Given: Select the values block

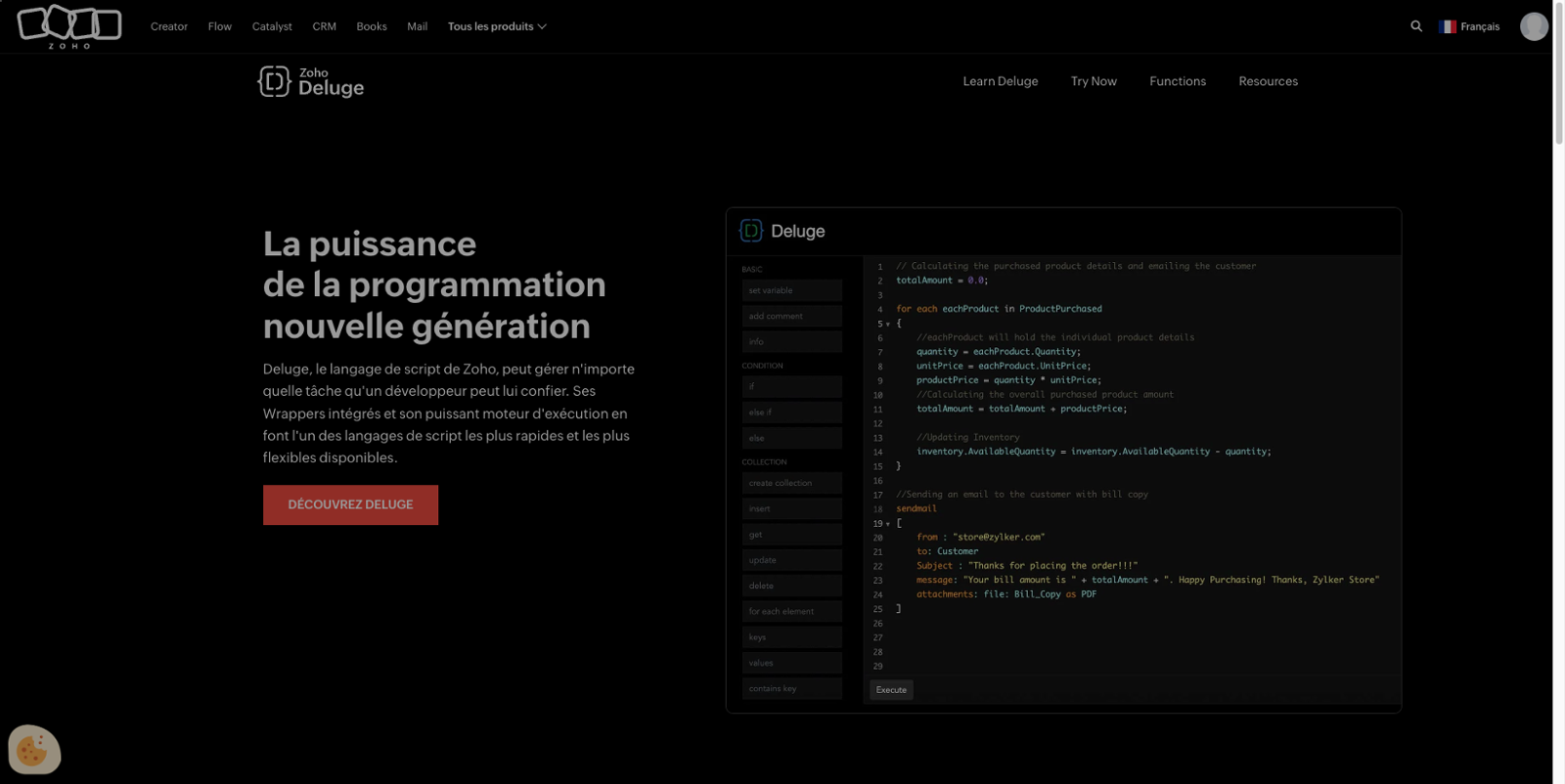Looking at the screenshot, I should pyautogui.click(x=791, y=663).
